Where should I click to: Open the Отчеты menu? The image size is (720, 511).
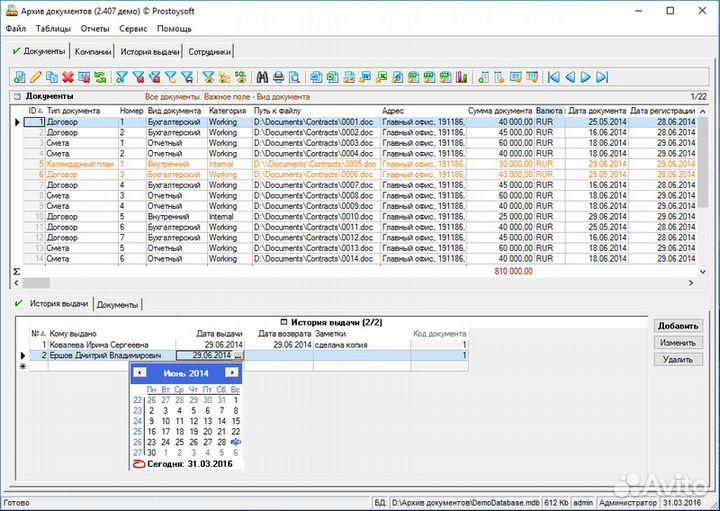pyautogui.click(x=95, y=29)
